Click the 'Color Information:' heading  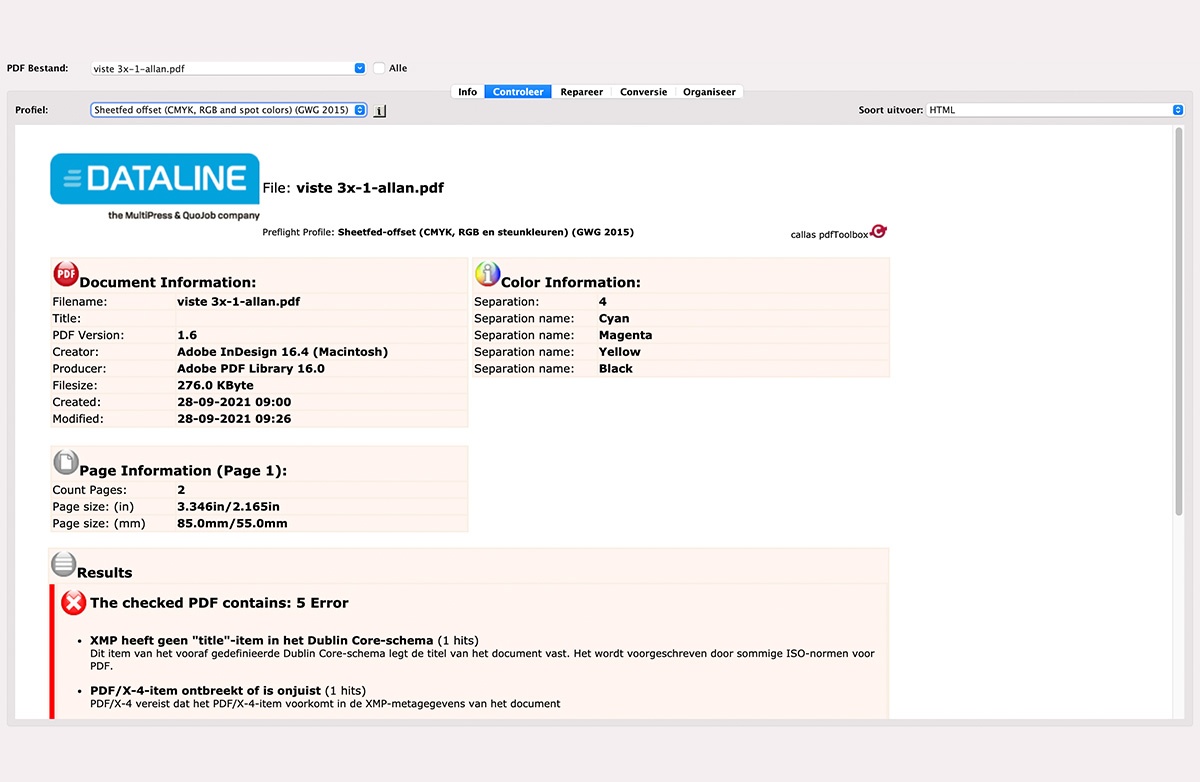click(x=571, y=283)
